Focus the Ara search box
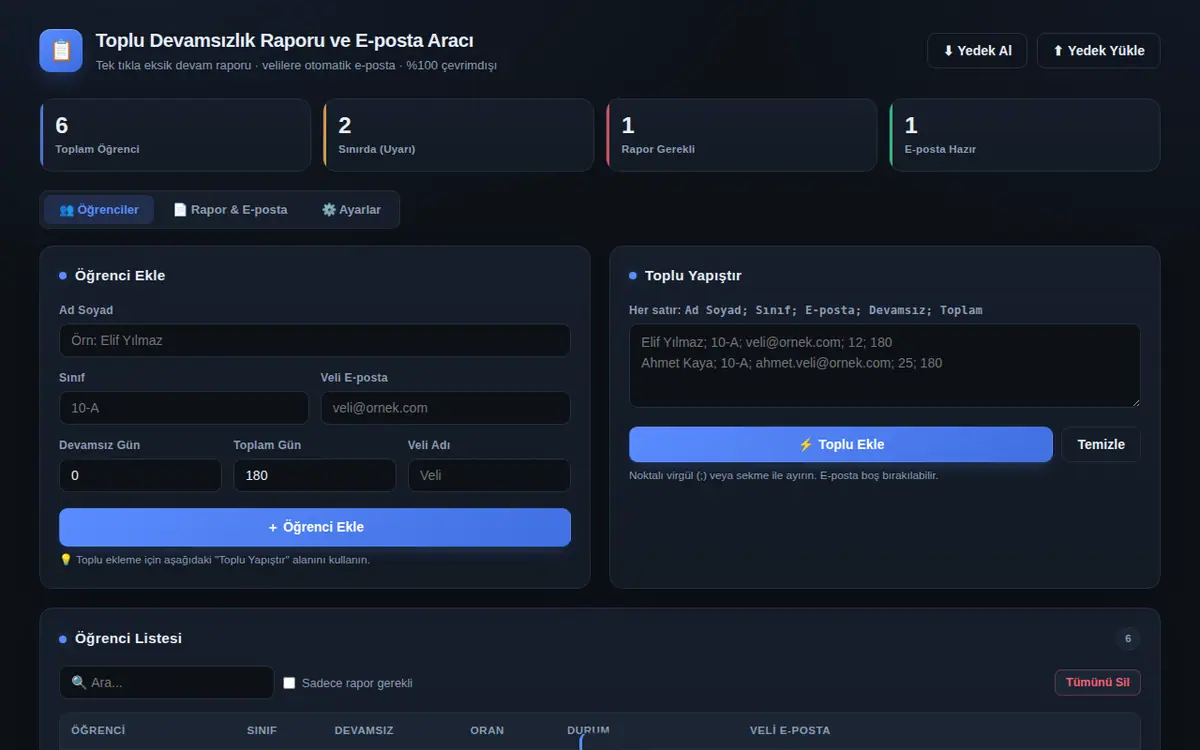The width and height of the screenshot is (1200, 750). (x=166, y=683)
